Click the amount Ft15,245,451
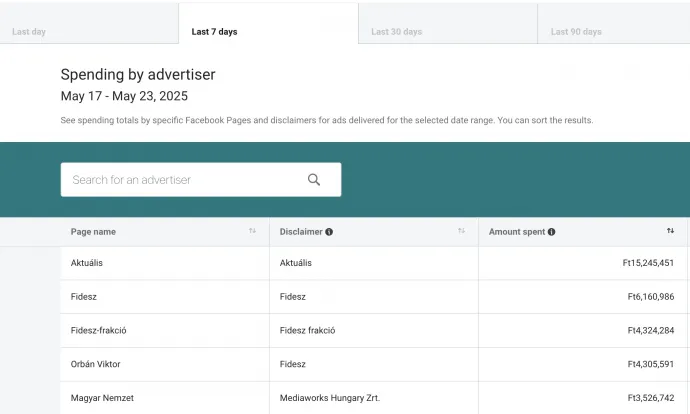Image resolution: width=690 pixels, height=414 pixels. tap(648, 263)
